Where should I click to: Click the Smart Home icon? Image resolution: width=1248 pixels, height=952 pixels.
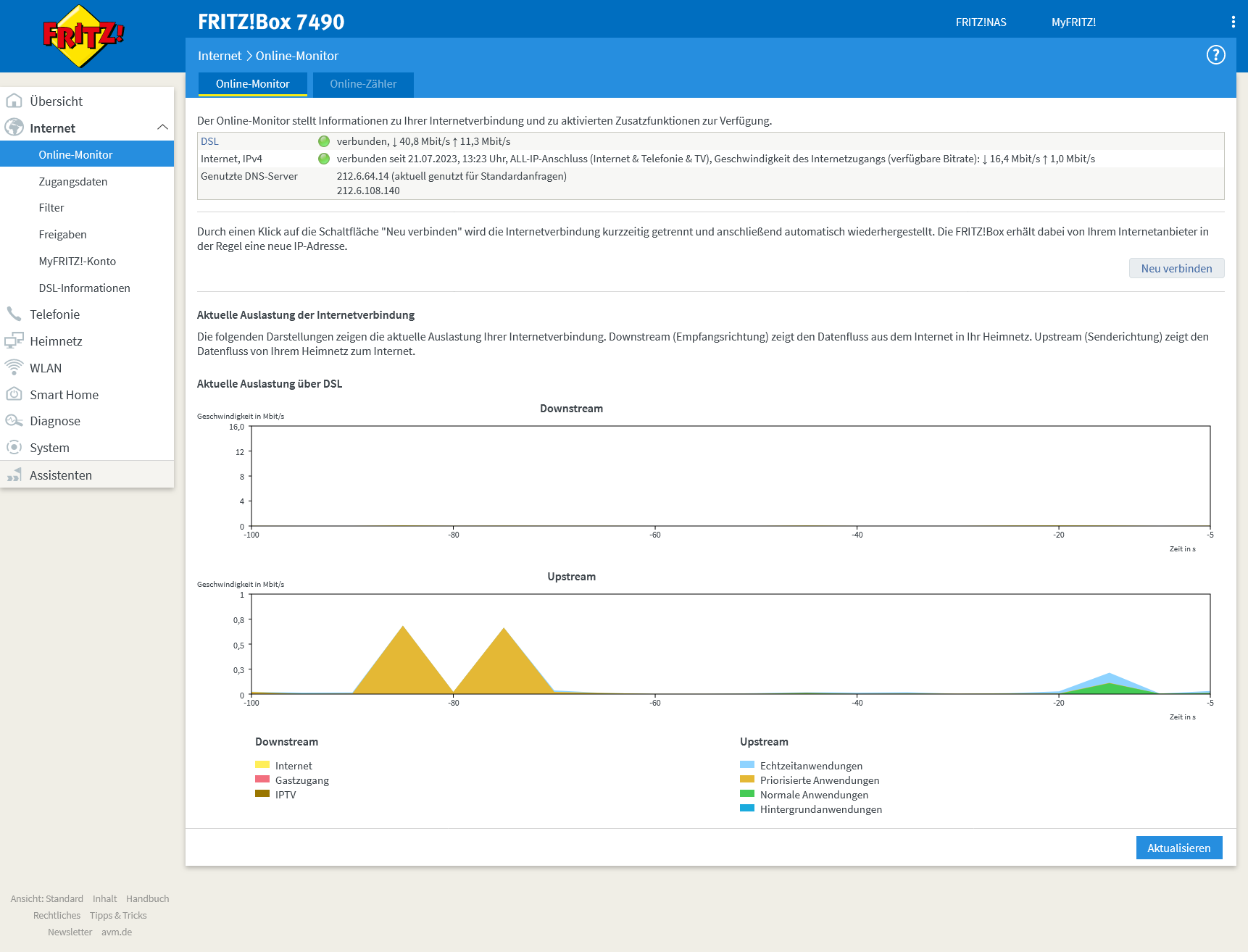click(x=14, y=394)
